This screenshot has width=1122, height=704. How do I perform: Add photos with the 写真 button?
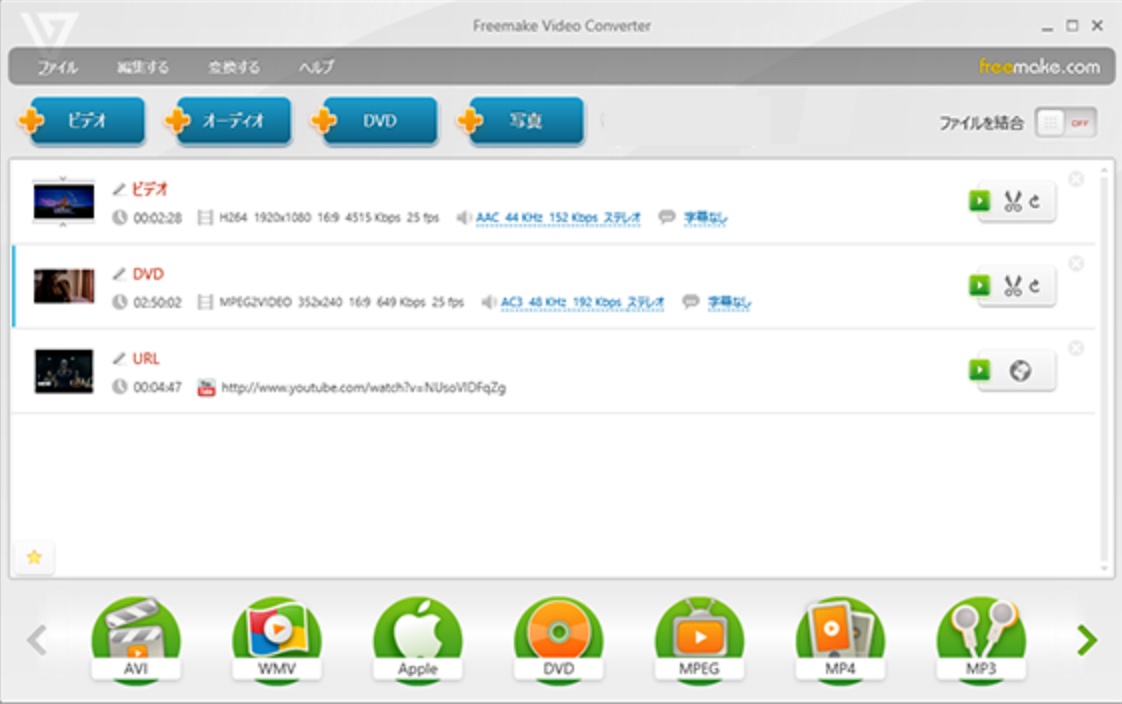point(520,121)
